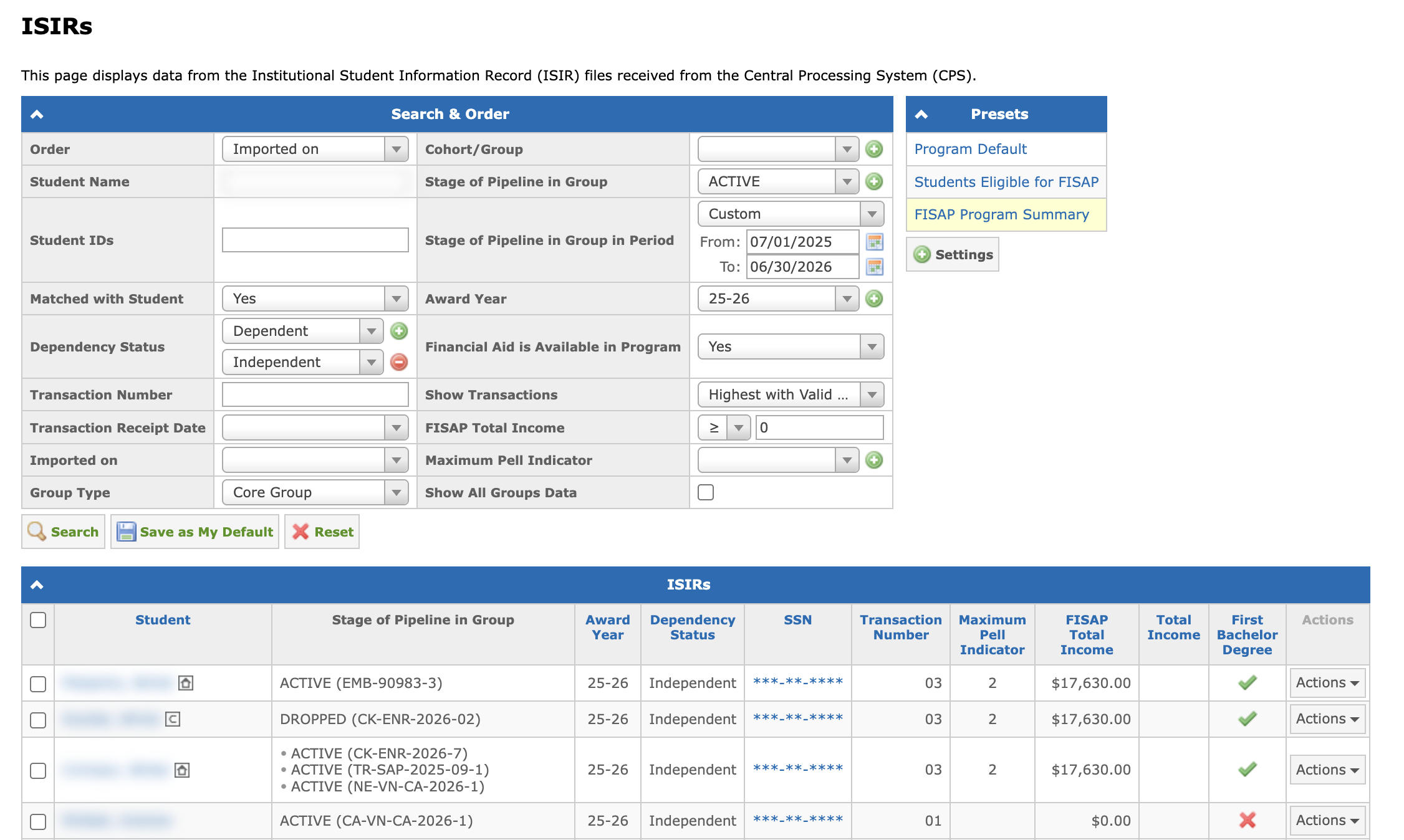Select the FISAP Program Summary preset
Screen dimensions: 1404x840
point(1001,214)
